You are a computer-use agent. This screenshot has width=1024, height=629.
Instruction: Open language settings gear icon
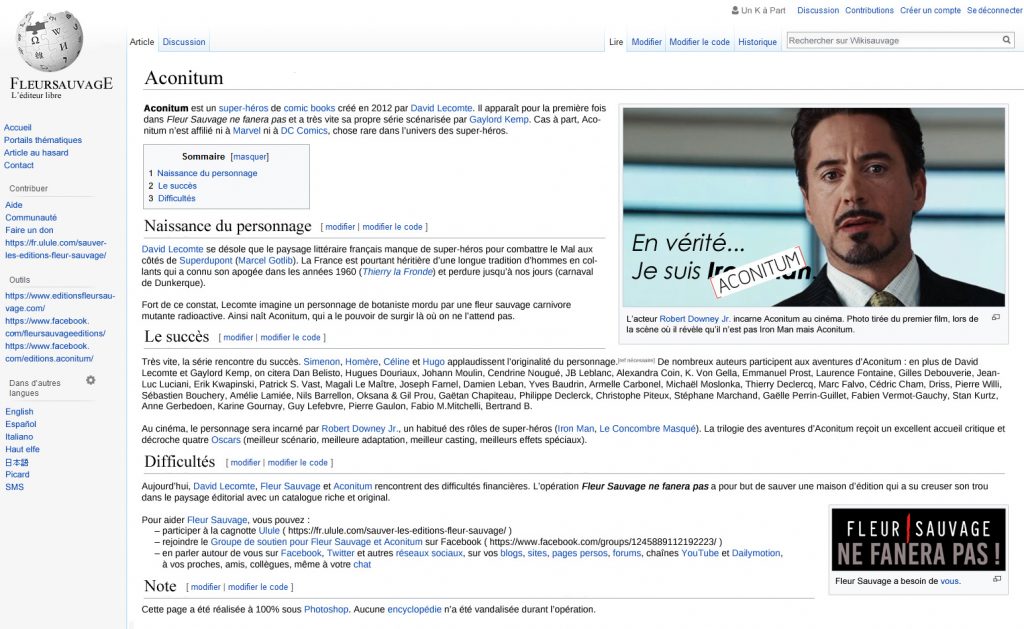click(x=91, y=380)
